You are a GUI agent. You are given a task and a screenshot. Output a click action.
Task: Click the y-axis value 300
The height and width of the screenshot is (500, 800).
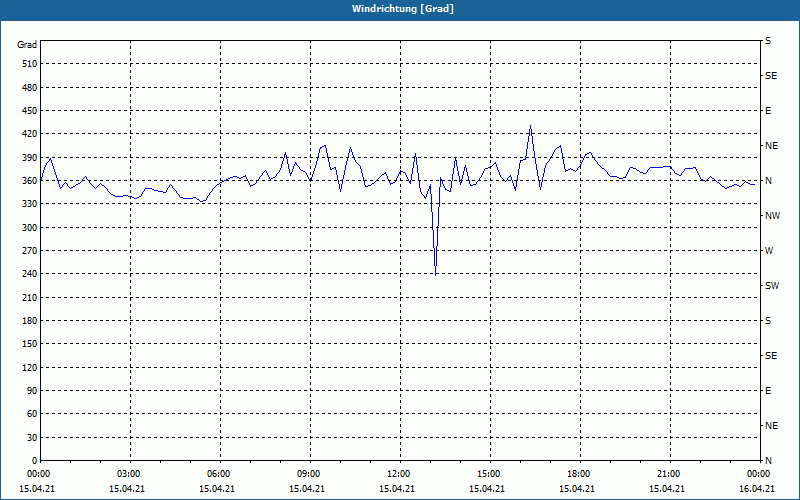[x=30, y=228]
